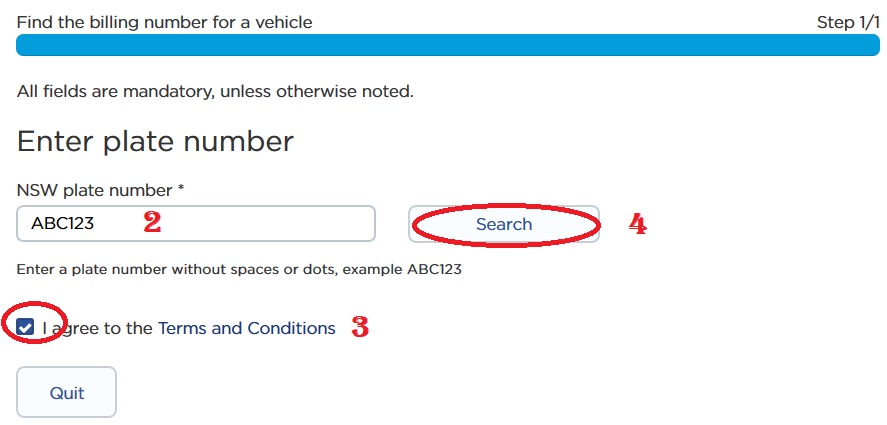Click the red number 4 annotation
Image resolution: width=887 pixels, height=425 pixels.
coord(637,224)
